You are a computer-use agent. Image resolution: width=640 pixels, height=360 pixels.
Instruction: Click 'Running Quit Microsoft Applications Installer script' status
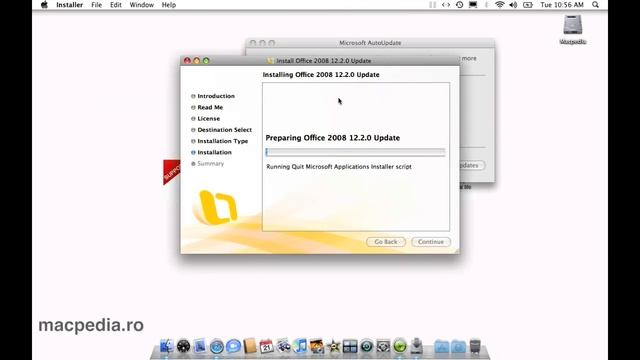[x=339, y=167]
